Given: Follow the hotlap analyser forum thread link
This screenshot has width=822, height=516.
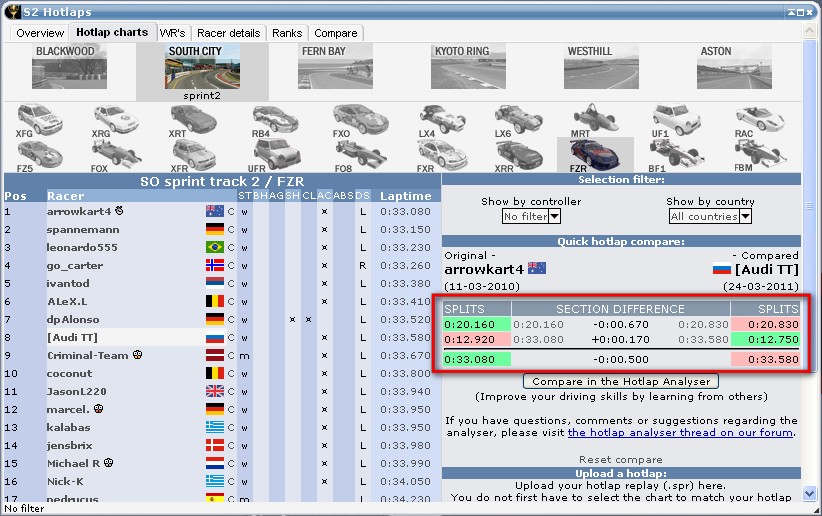Looking at the screenshot, I should pyautogui.click(x=680, y=433).
